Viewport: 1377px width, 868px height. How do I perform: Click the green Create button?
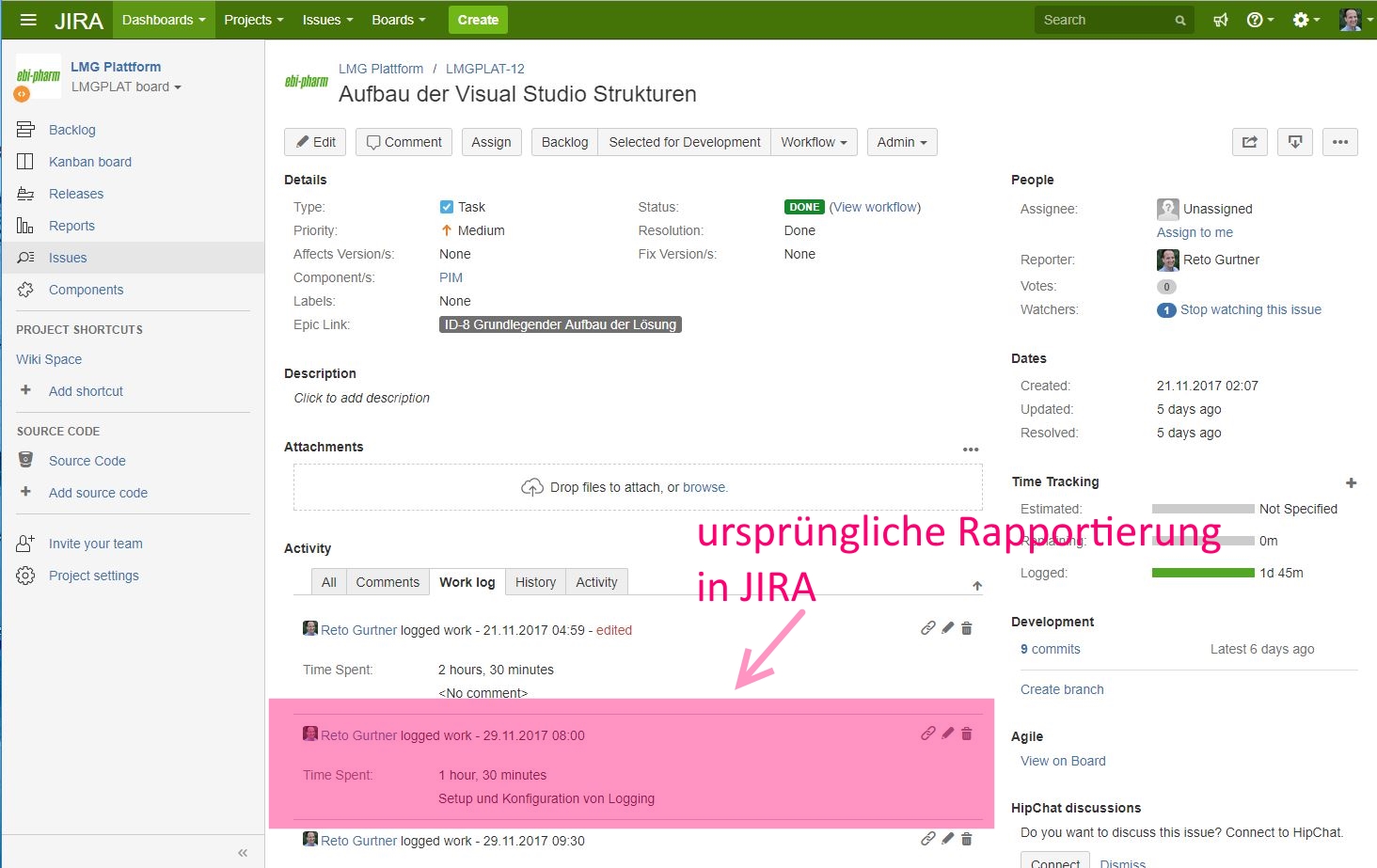point(478,20)
